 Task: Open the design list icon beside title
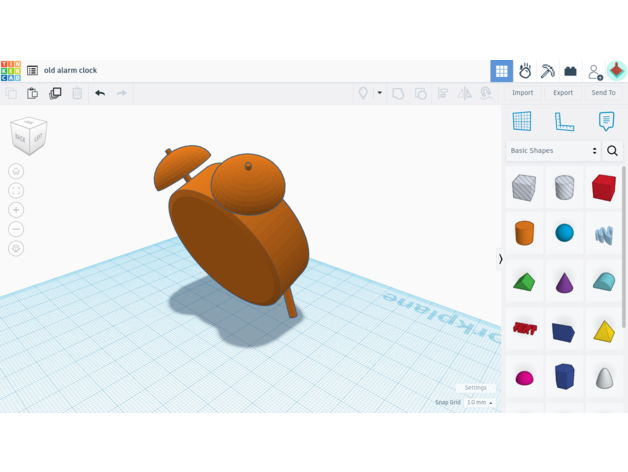(32, 71)
